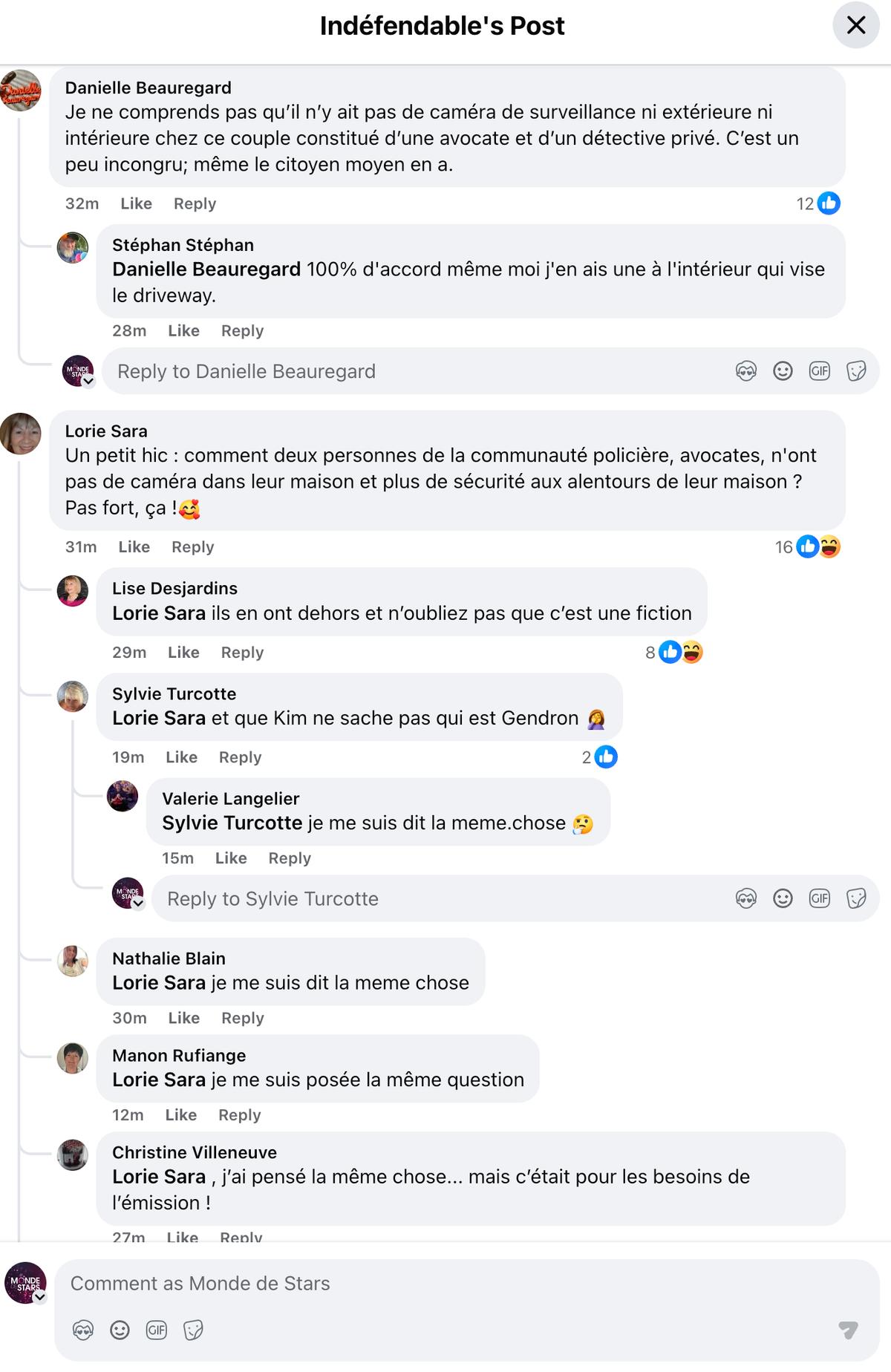Expand profile chevron beside Danielle Beauregard reply field
Screen dimensions: 891x1372
click(88, 382)
